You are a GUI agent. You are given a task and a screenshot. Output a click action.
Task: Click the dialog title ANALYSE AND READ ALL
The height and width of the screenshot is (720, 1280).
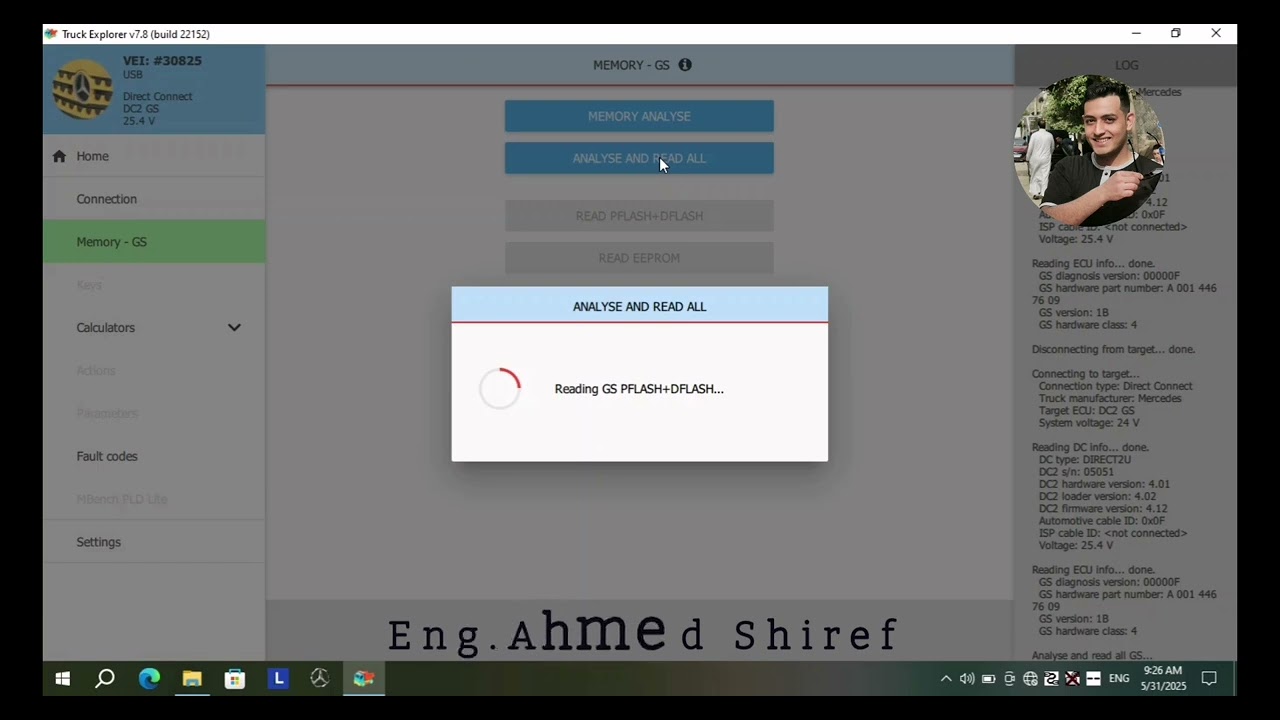[x=639, y=307]
